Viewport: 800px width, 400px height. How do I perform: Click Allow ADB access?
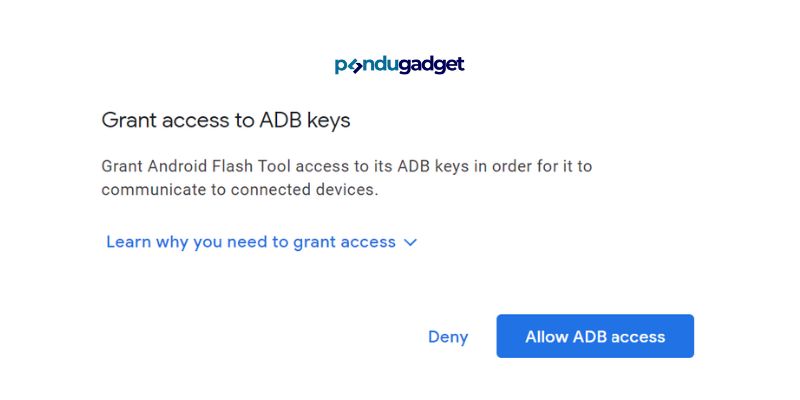coord(595,336)
